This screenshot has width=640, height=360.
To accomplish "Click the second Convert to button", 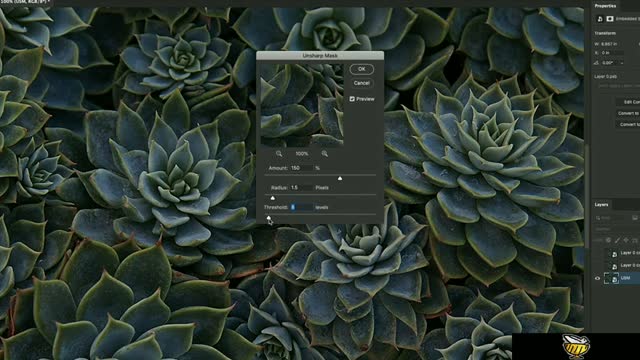I will (629, 124).
